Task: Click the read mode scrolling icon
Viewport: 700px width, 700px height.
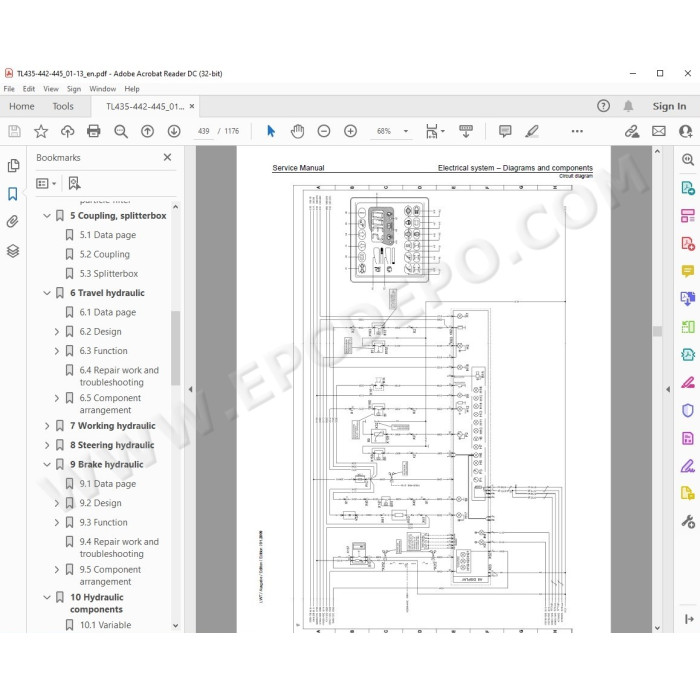Action: tap(466, 131)
